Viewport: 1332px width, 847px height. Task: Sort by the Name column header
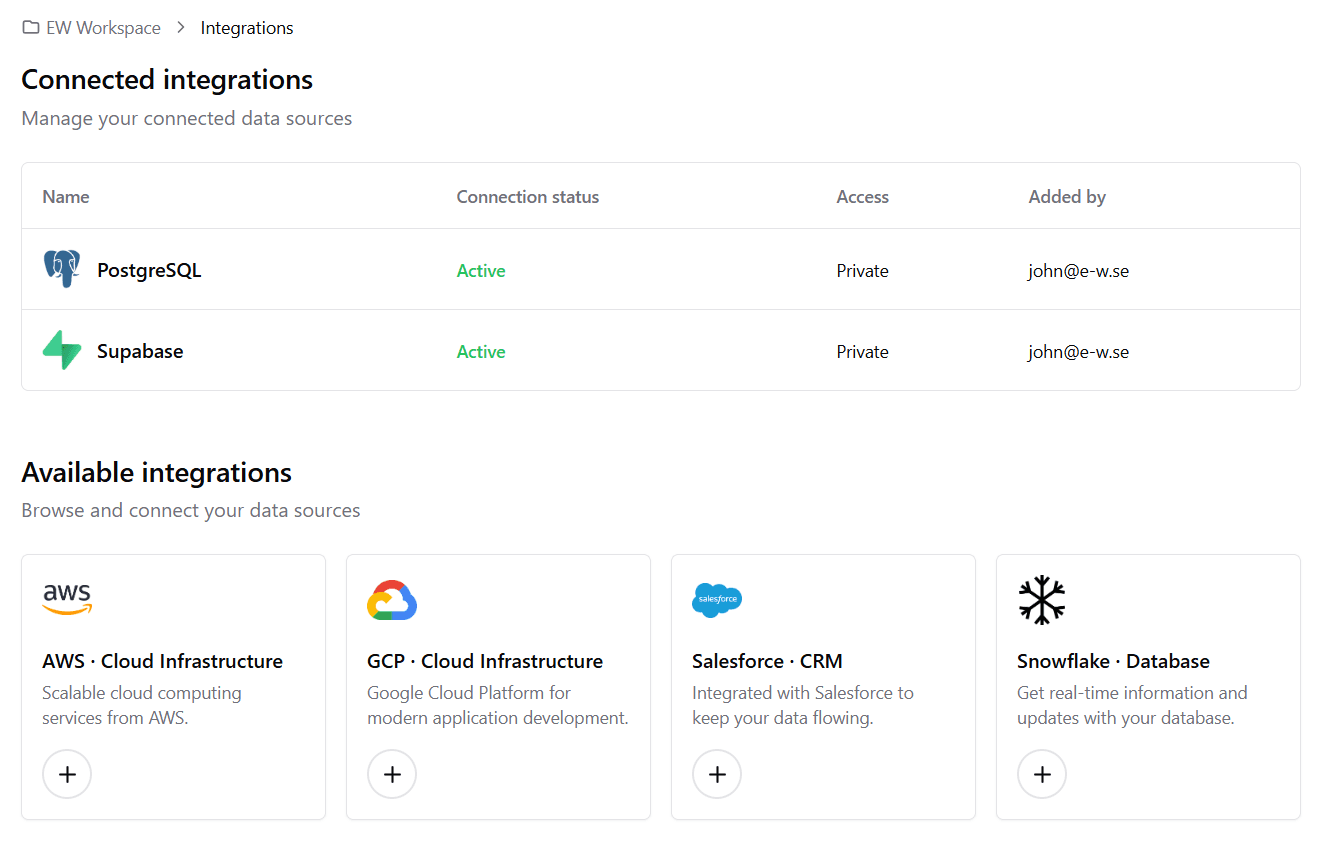pos(66,197)
